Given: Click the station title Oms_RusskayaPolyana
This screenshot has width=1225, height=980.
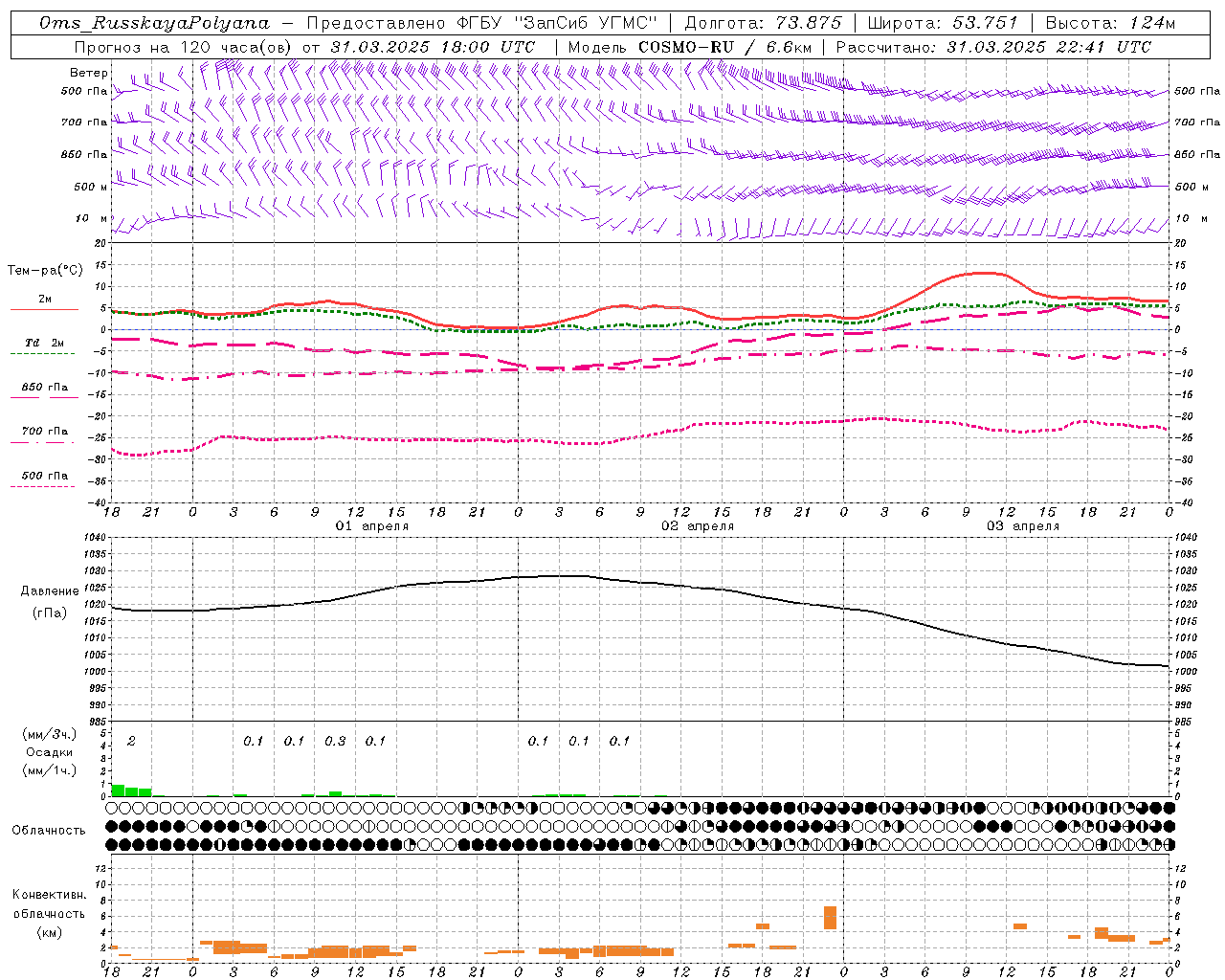Looking at the screenshot, I should (155, 23).
